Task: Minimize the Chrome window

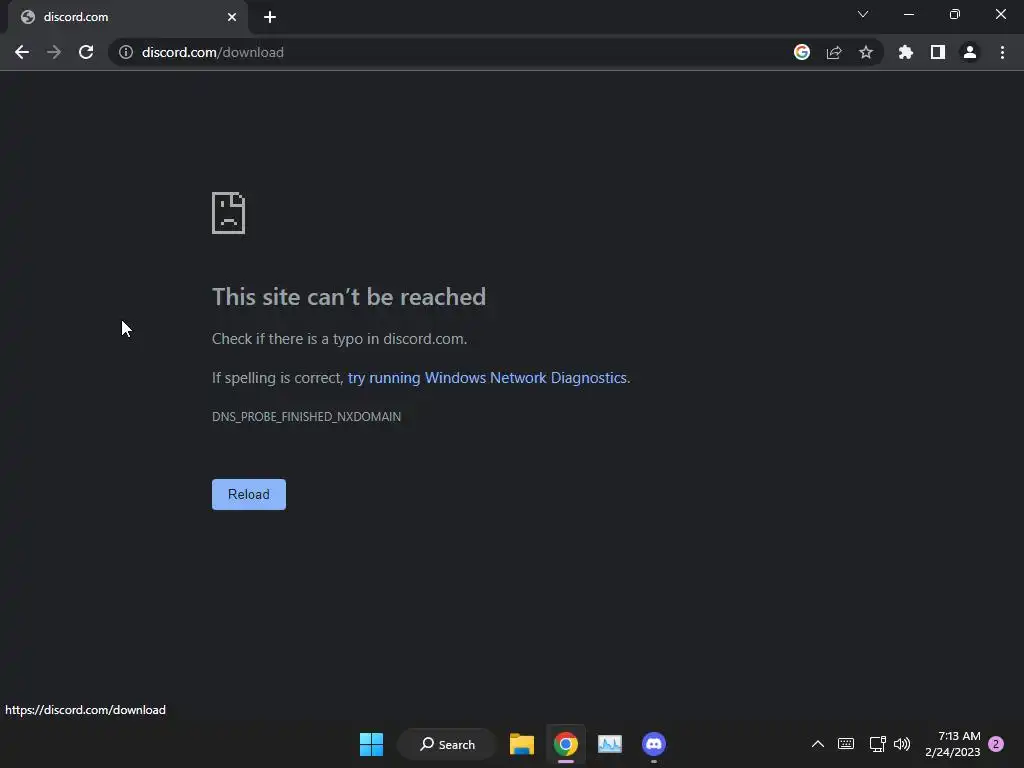Action: tap(908, 14)
